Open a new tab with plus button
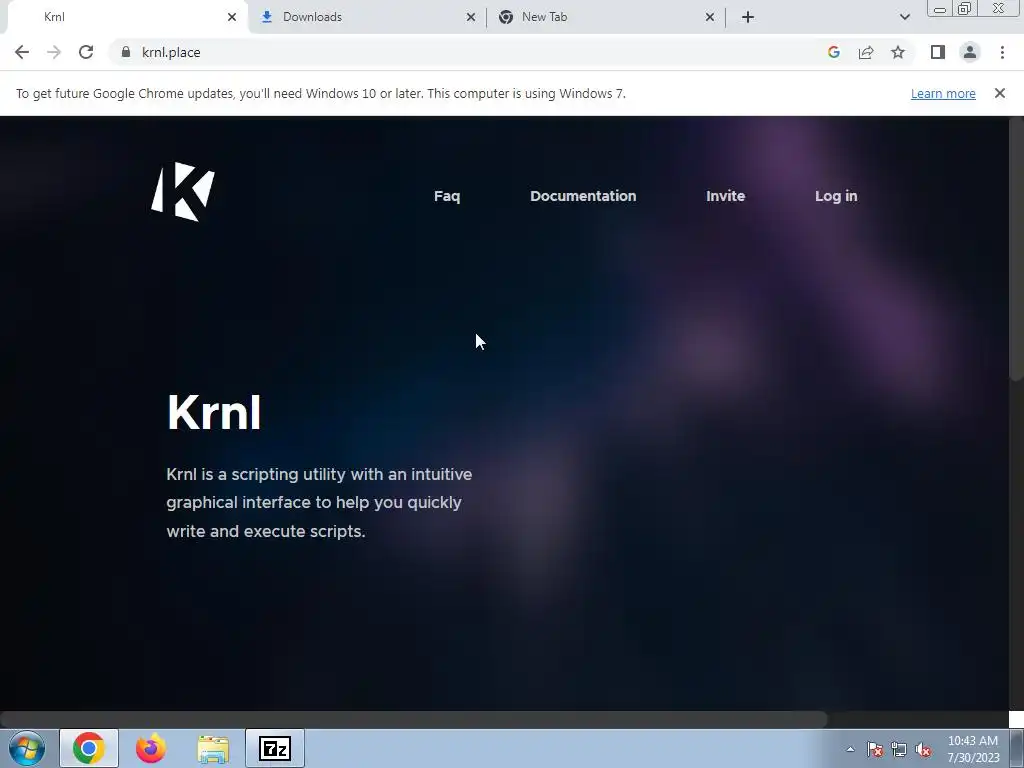Viewport: 1024px width, 768px height. pos(748,17)
